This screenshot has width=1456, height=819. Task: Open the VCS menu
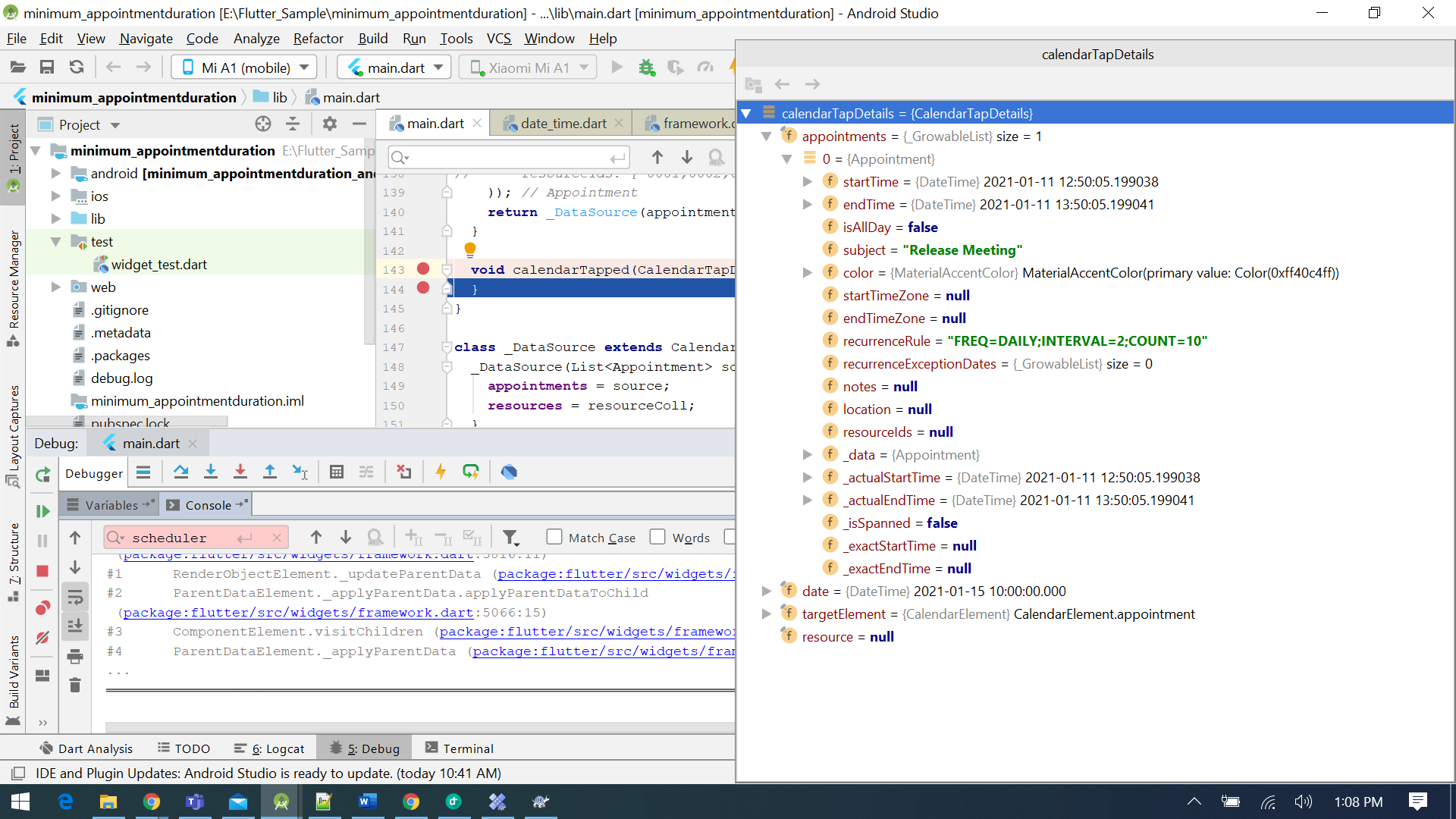click(x=498, y=39)
